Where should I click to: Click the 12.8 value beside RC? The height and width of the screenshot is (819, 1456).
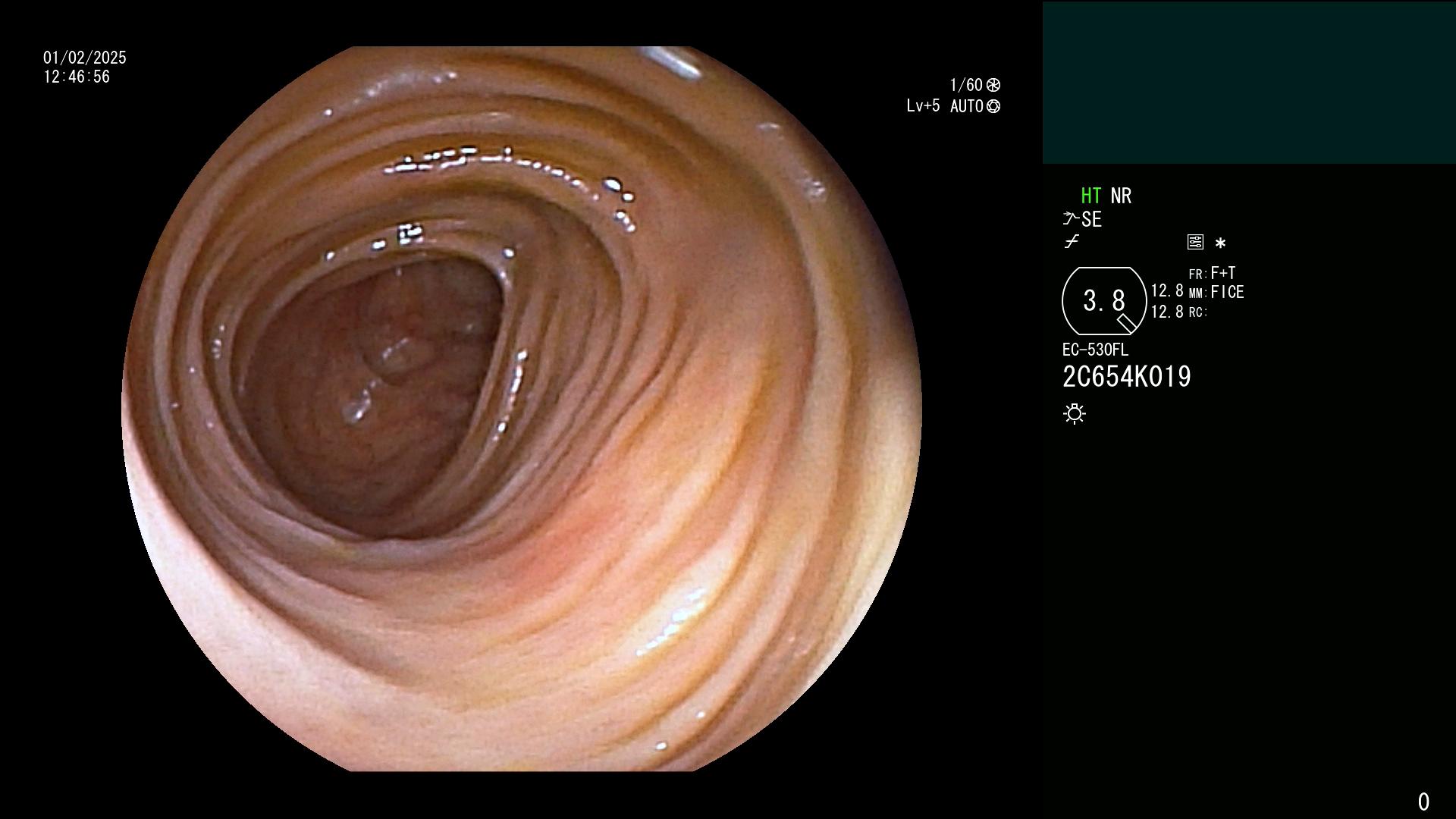(x=1167, y=312)
